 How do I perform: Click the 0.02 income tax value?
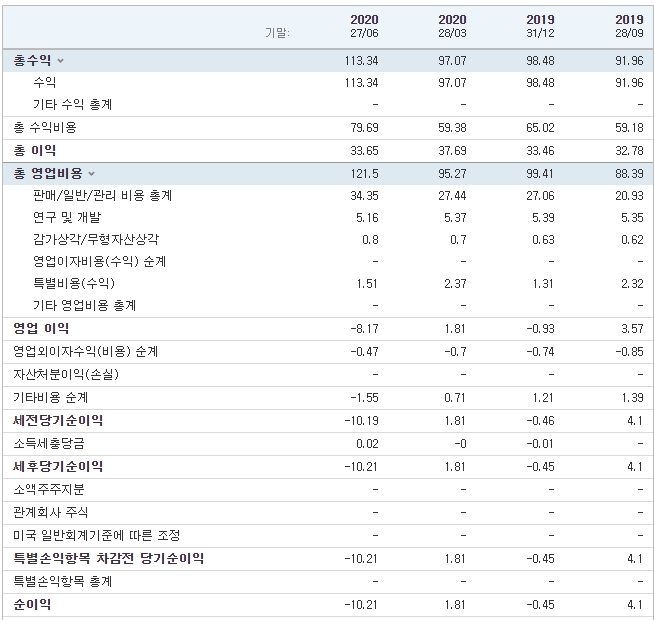tap(367, 443)
